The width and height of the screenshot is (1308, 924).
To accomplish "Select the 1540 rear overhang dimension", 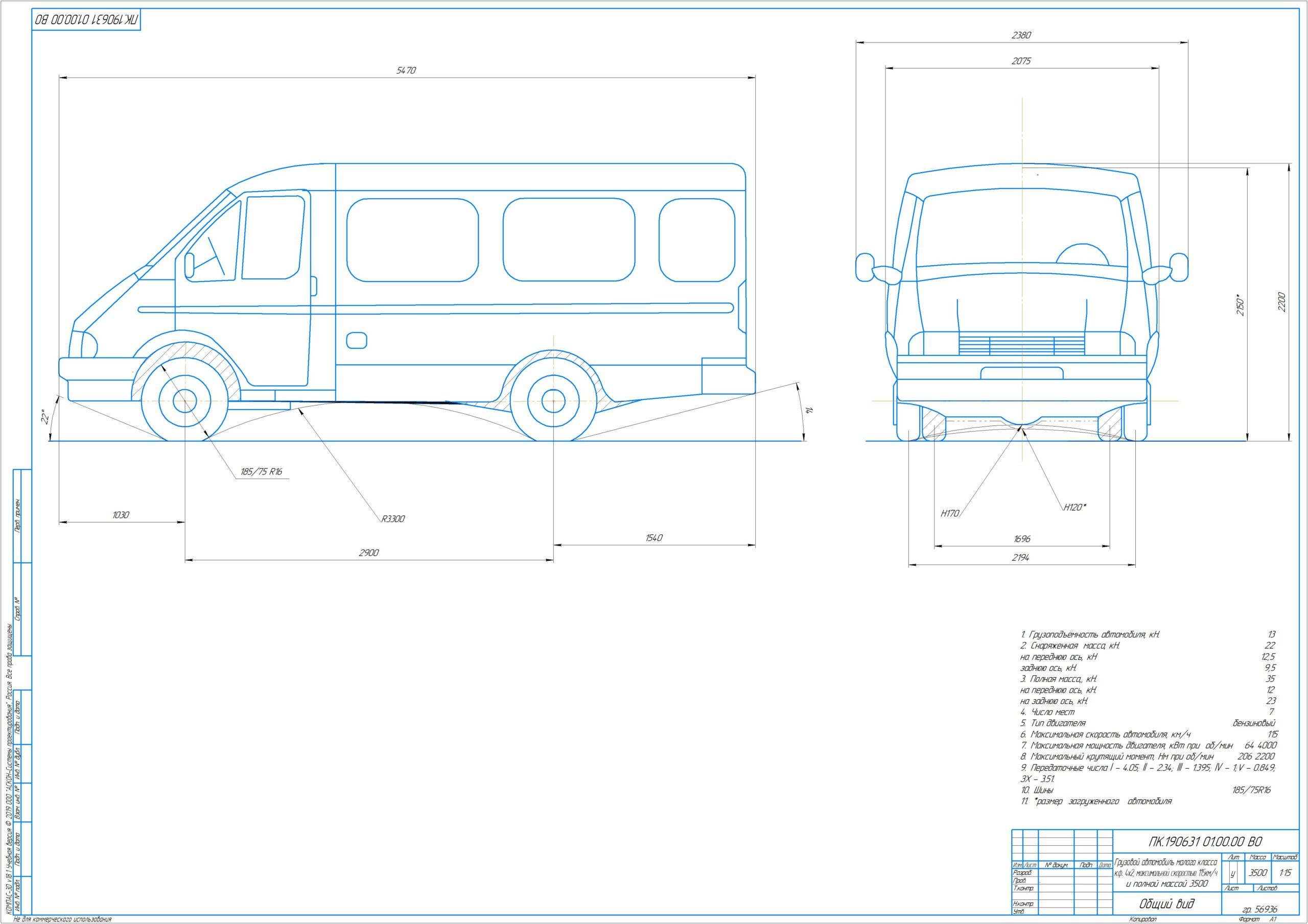I will [x=655, y=537].
